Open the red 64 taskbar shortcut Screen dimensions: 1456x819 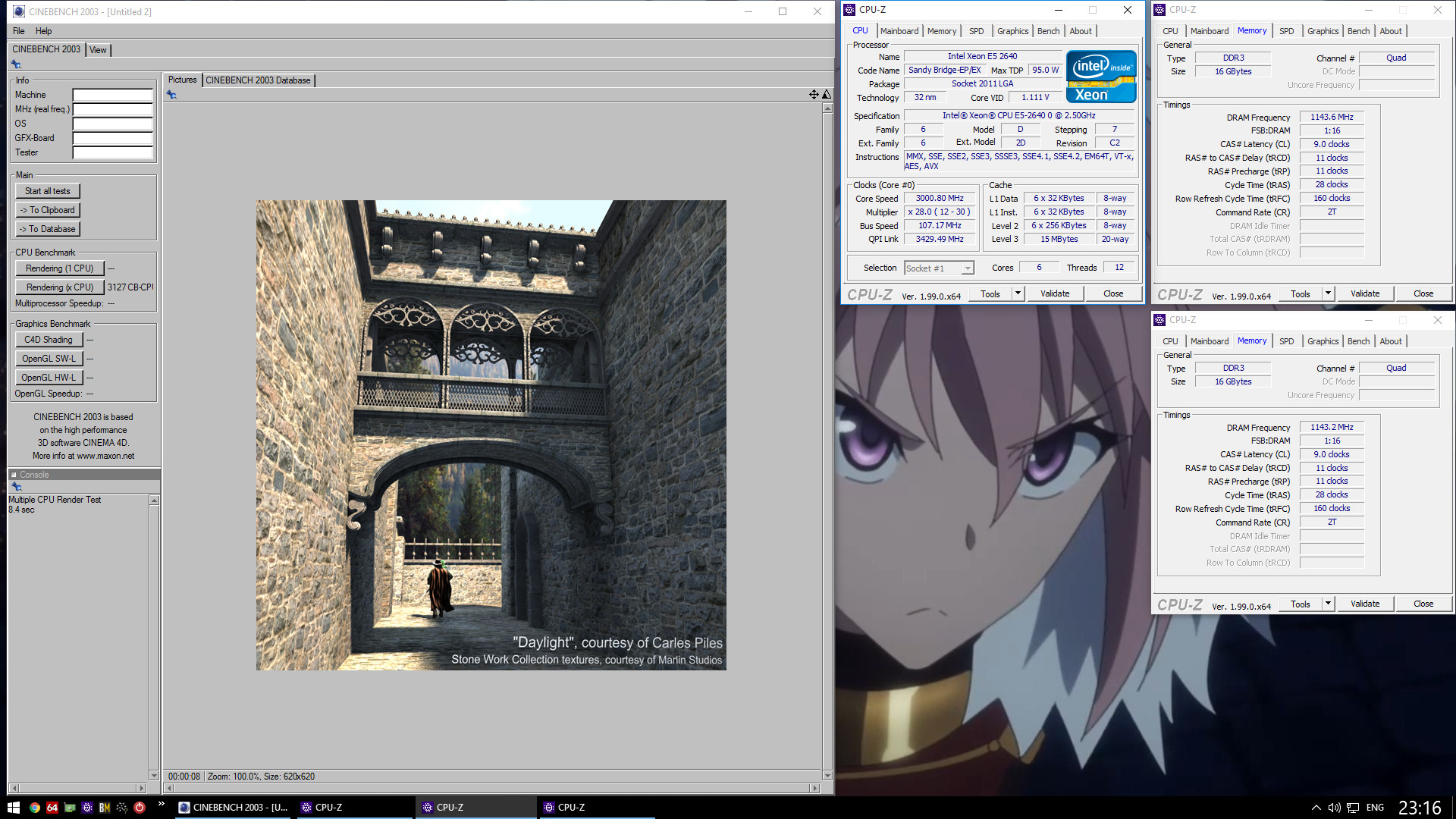[x=52, y=808]
